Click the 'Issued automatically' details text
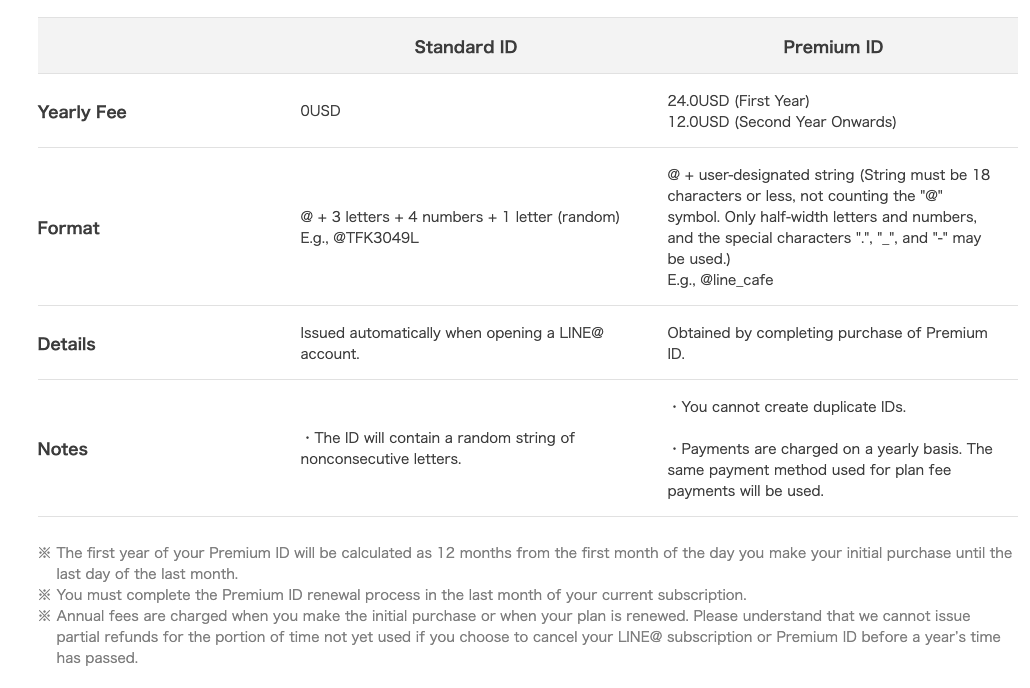The width and height of the screenshot is (1030, 688). [451, 343]
